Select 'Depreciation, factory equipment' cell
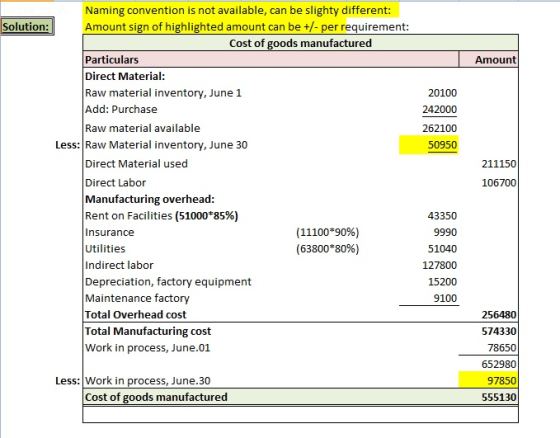The image size is (560, 438). (x=168, y=282)
